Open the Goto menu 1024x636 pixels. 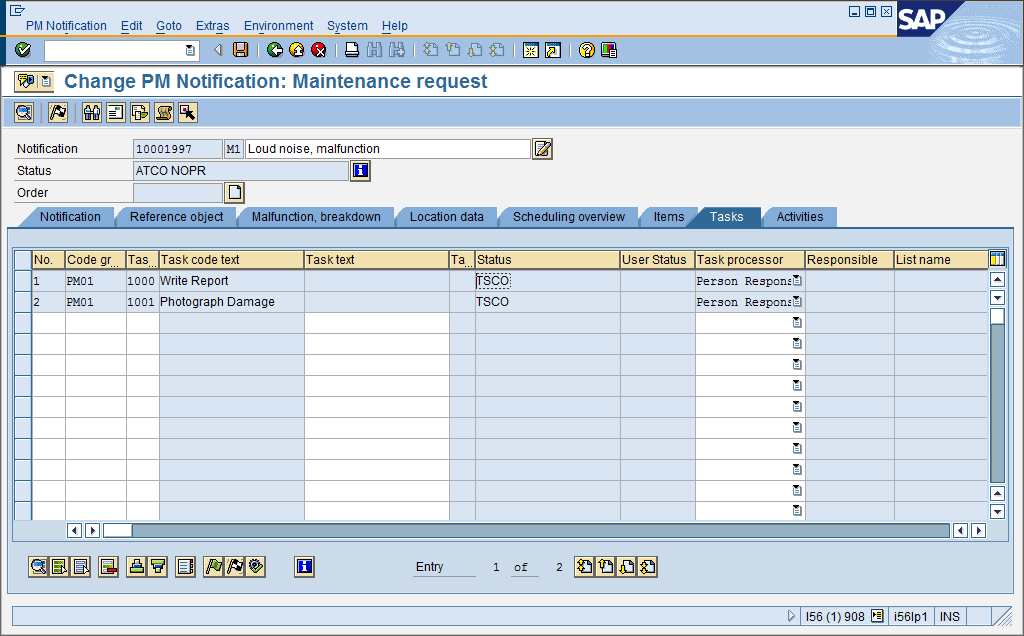click(x=168, y=25)
